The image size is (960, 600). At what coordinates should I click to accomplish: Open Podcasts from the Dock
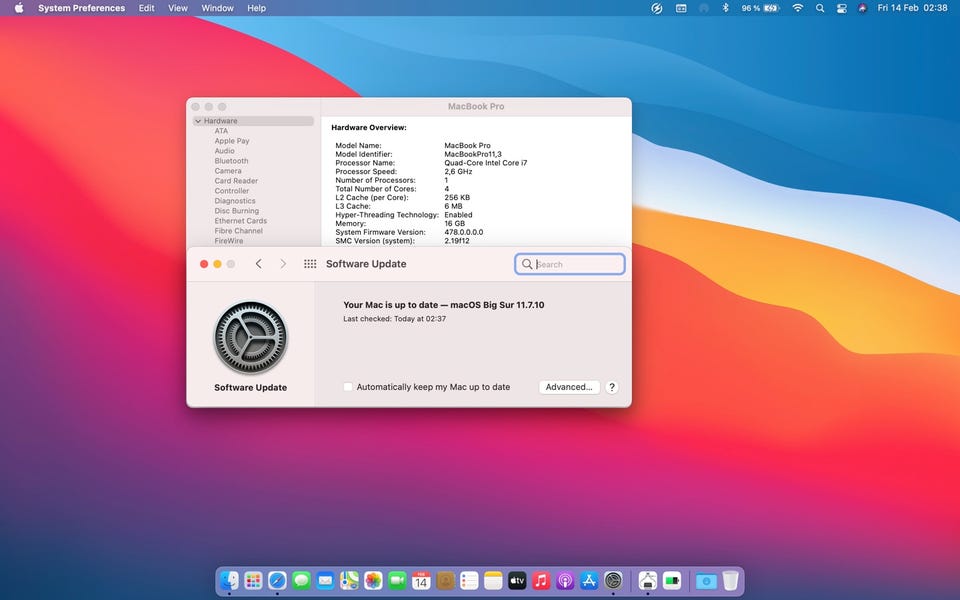click(x=565, y=580)
